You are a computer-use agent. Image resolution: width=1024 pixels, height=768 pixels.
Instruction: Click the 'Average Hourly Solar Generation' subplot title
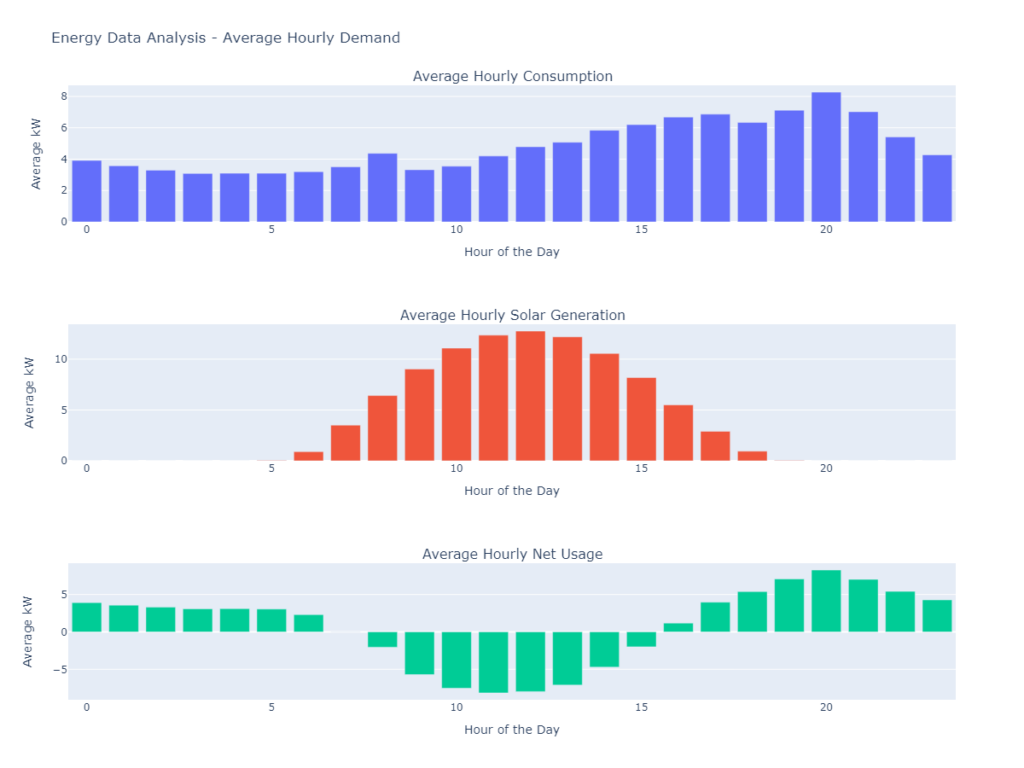512,315
